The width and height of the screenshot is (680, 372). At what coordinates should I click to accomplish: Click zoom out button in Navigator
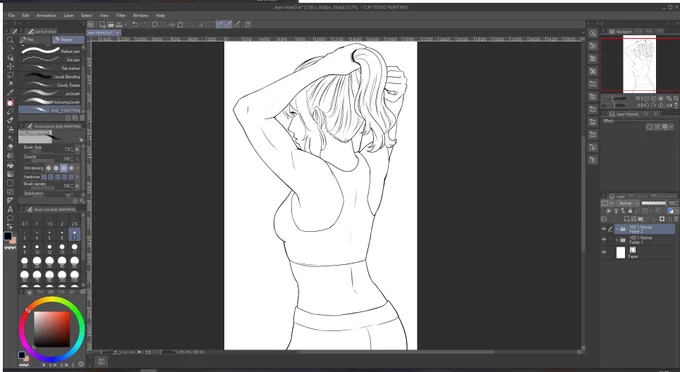coord(647,98)
